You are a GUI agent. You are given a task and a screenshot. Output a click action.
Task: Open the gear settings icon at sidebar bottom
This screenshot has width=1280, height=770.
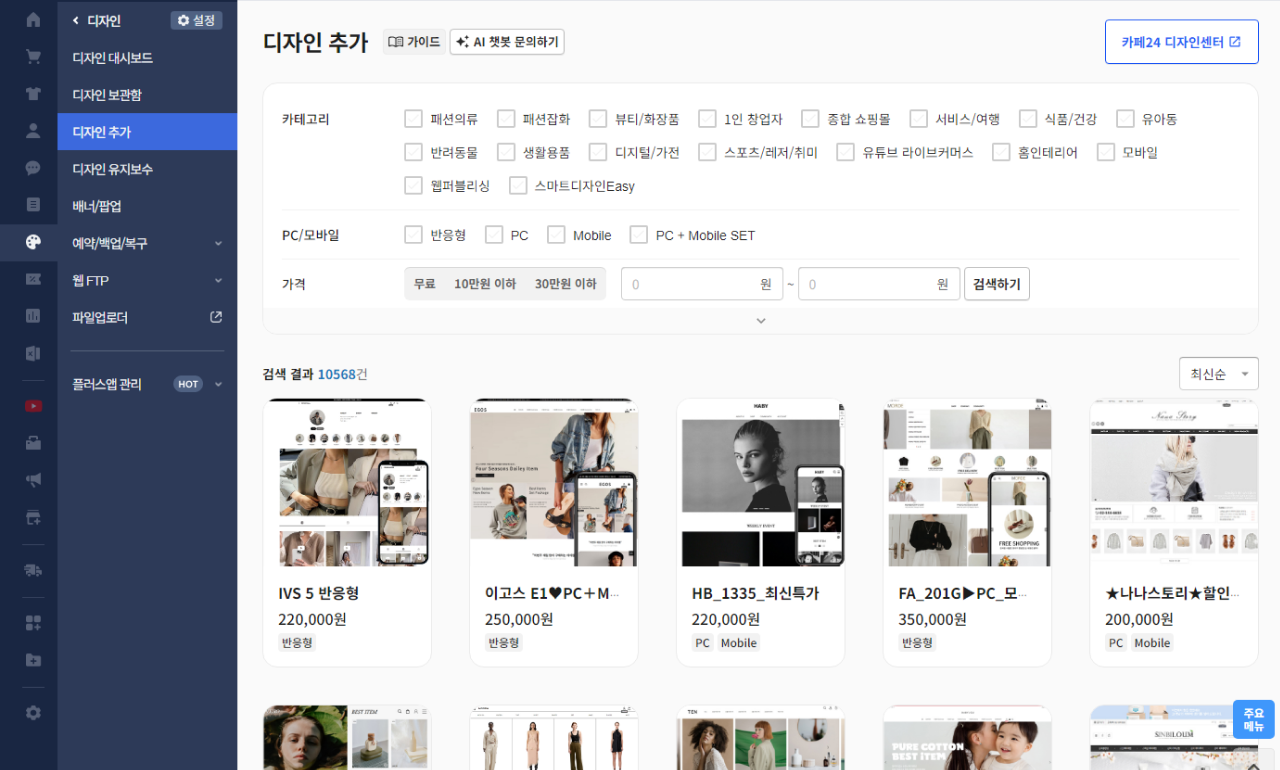[x=33, y=713]
